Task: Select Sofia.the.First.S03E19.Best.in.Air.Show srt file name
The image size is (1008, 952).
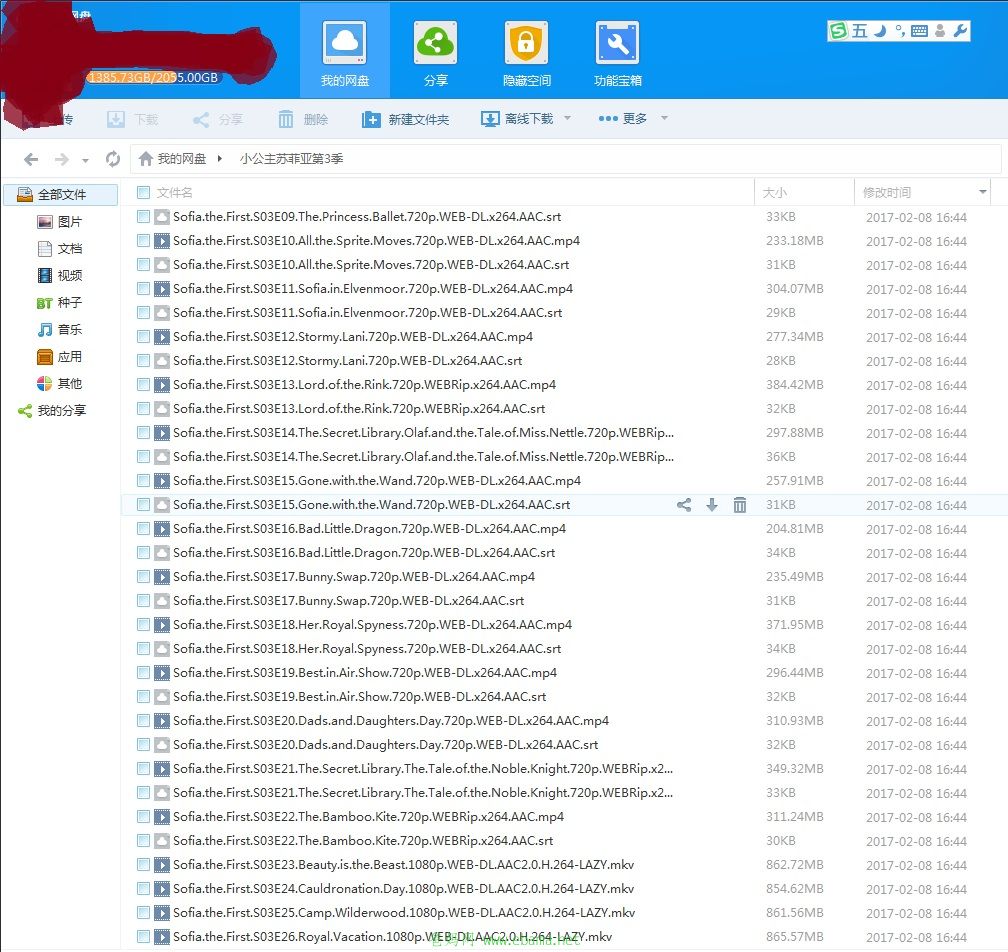Action: [x=359, y=697]
